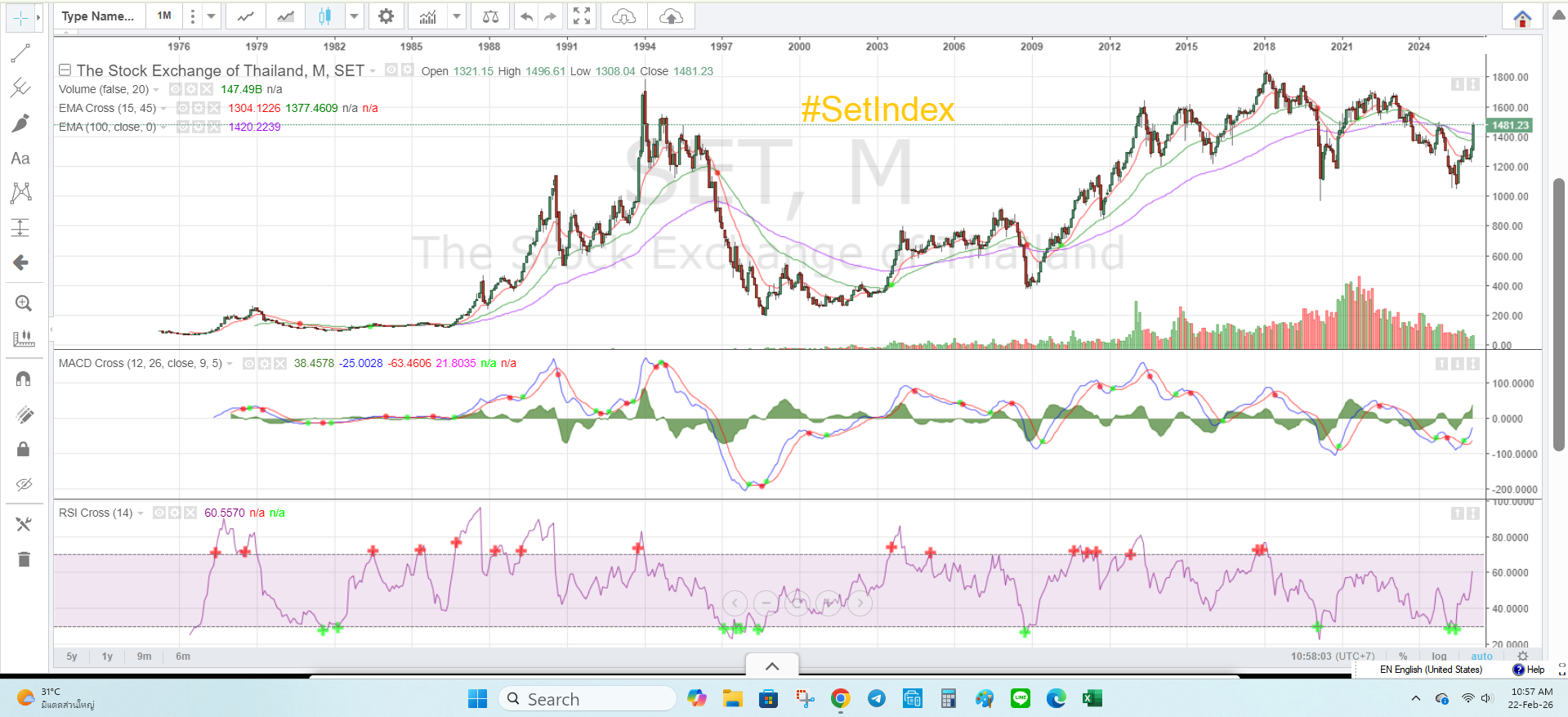Toggle percent scale mode
The image size is (1568, 717).
pos(1403,657)
